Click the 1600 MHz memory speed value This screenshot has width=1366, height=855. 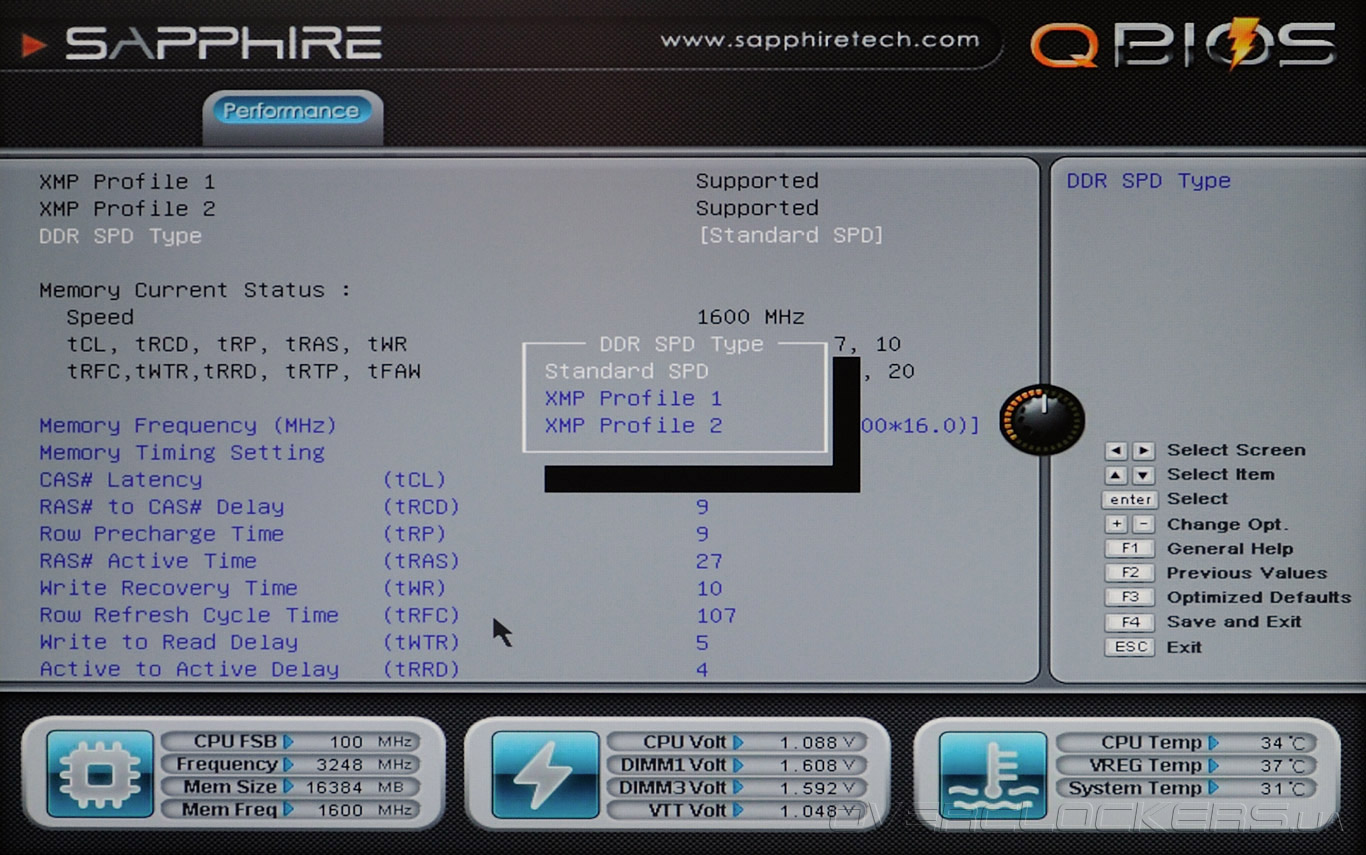click(x=750, y=318)
